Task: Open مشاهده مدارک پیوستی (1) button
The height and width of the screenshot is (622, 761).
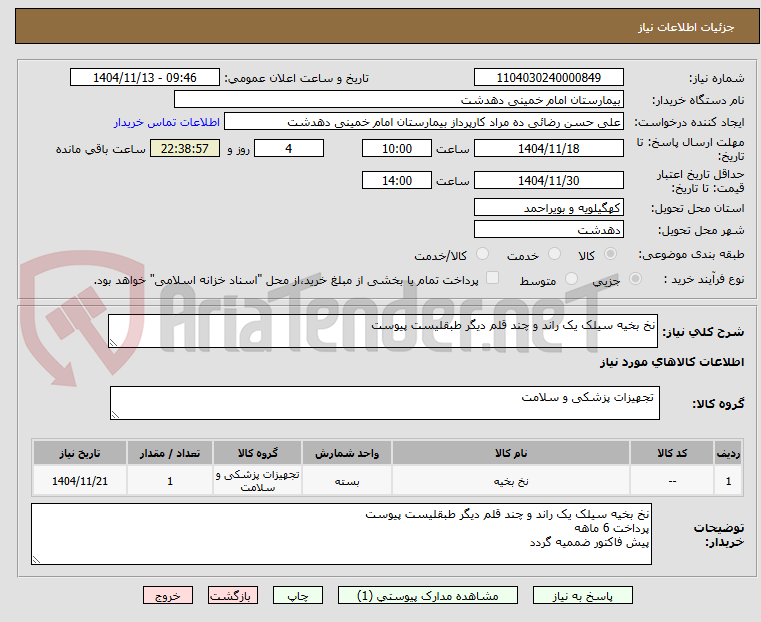Action: point(428,595)
